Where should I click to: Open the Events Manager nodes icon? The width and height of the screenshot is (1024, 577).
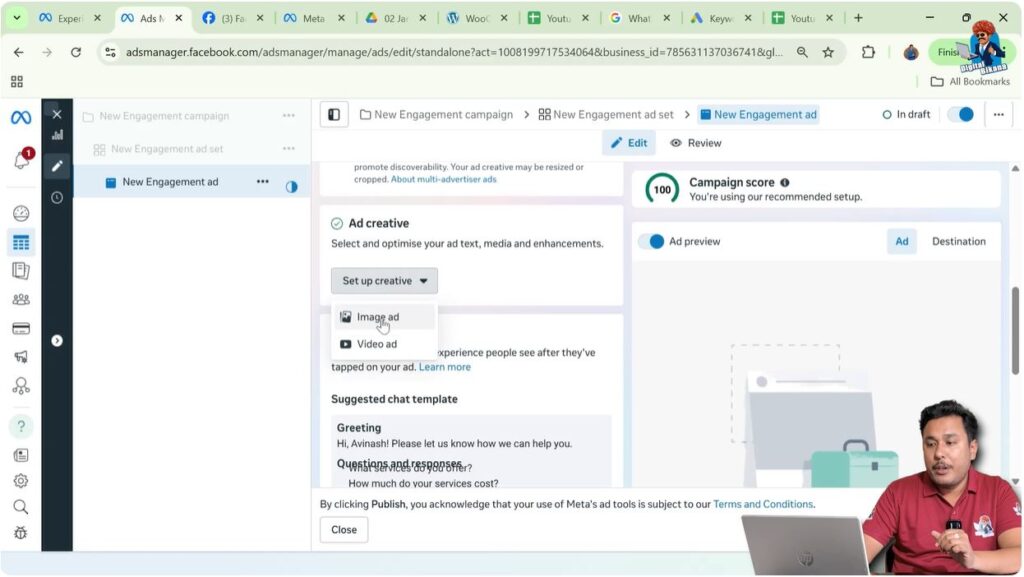tap(21, 385)
